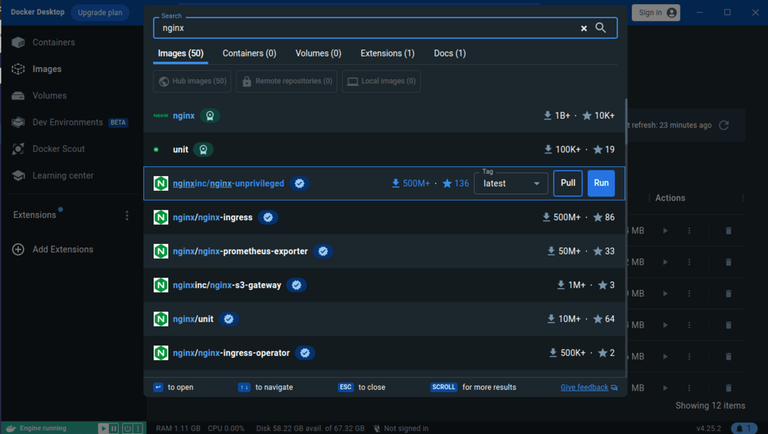768x434 pixels.
Task: Open Learning center in sidebar
Action: pyautogui.click(x=63, y=175)
